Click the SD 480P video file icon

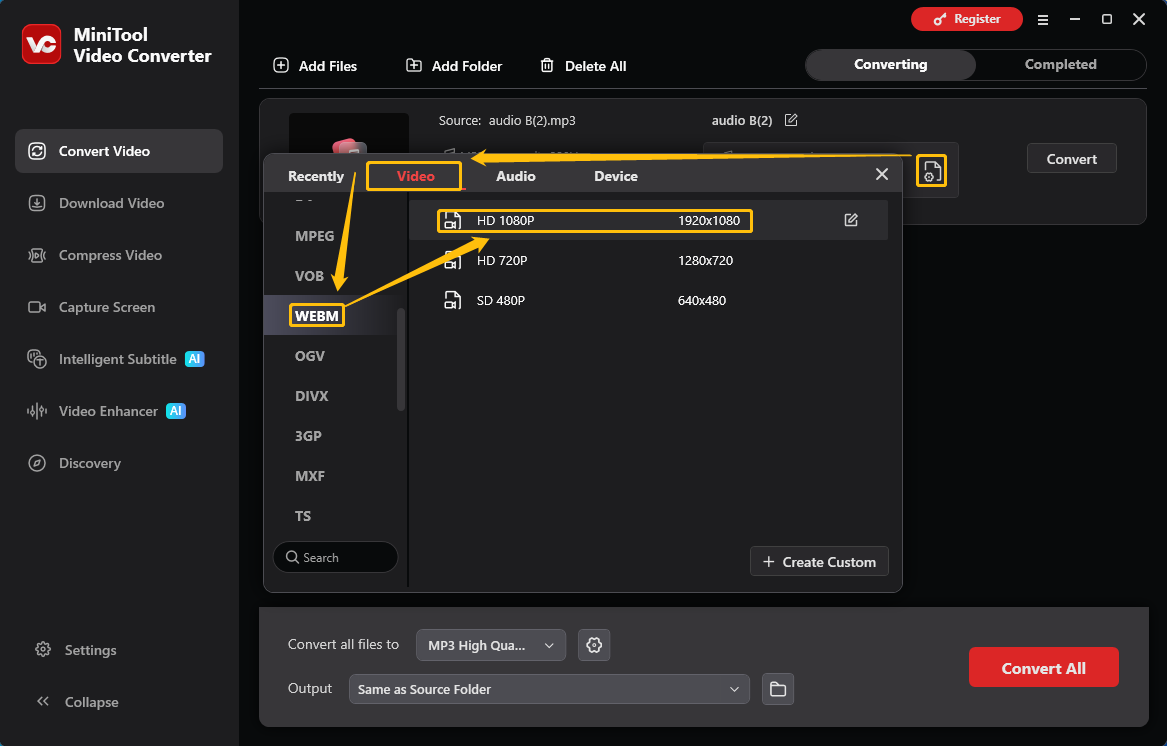tap(453, 301)
